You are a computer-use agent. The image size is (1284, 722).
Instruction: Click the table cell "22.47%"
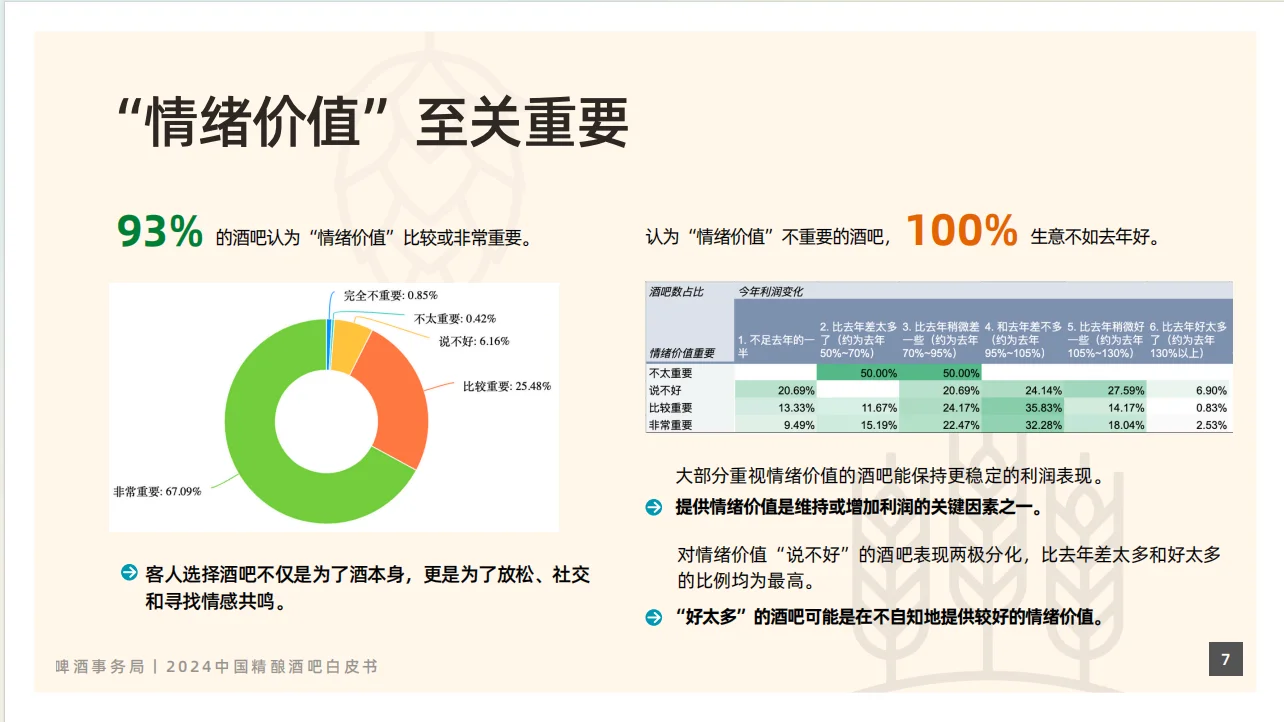click(x=940, y=425)
